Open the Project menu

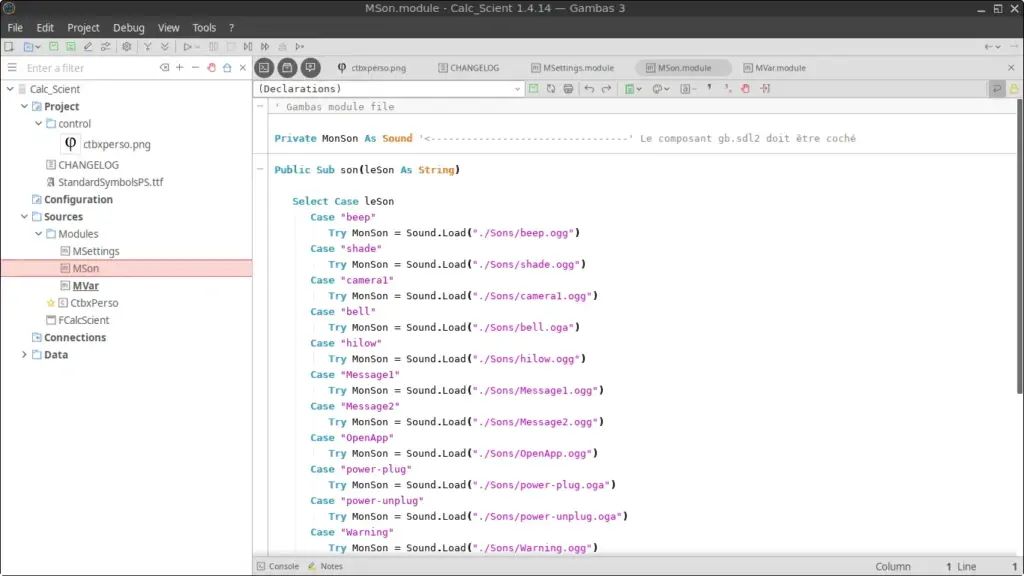click(83, 27)
